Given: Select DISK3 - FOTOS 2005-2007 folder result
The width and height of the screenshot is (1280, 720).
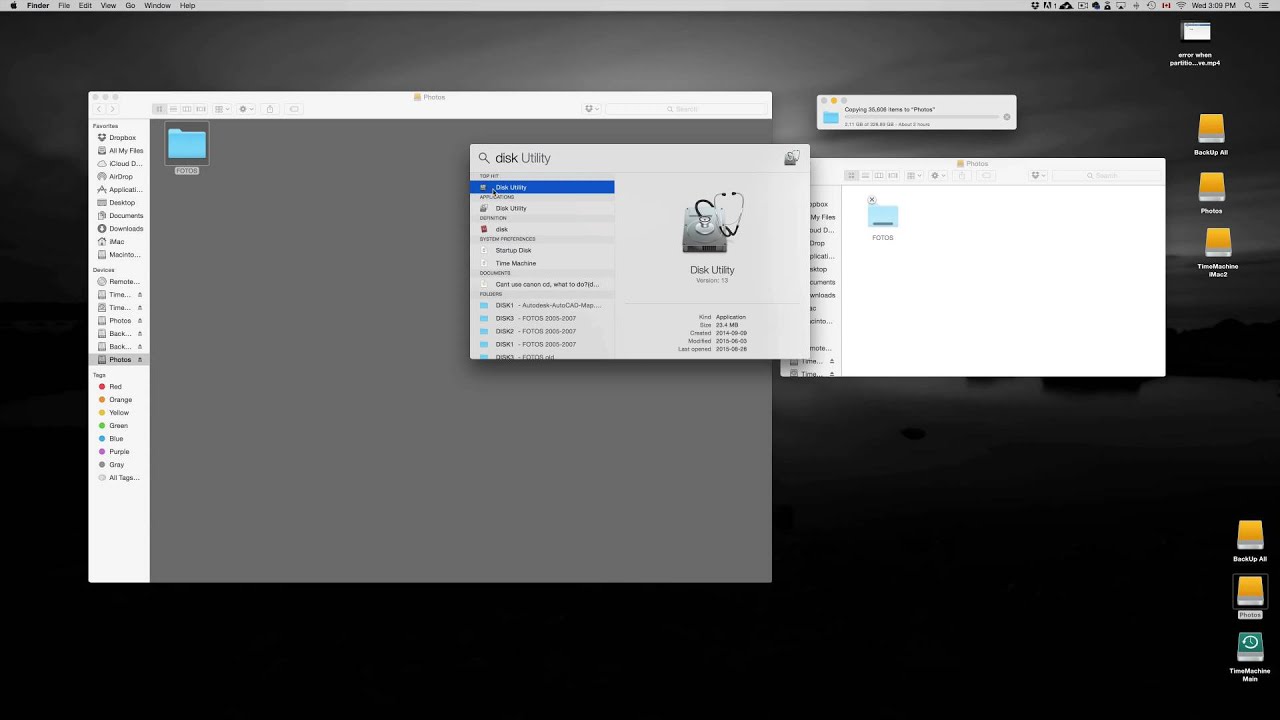Looking at the screenshot, I should [542, 318].
